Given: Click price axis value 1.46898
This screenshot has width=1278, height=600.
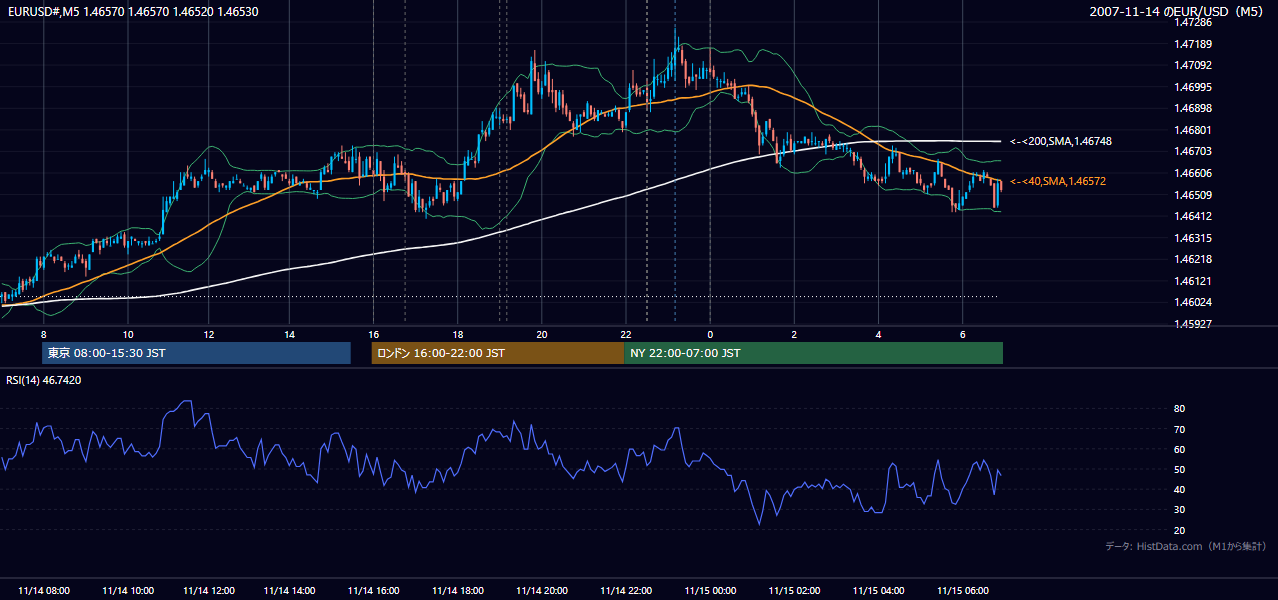Looking at the screenshot, I should [x=1192, y=108].
